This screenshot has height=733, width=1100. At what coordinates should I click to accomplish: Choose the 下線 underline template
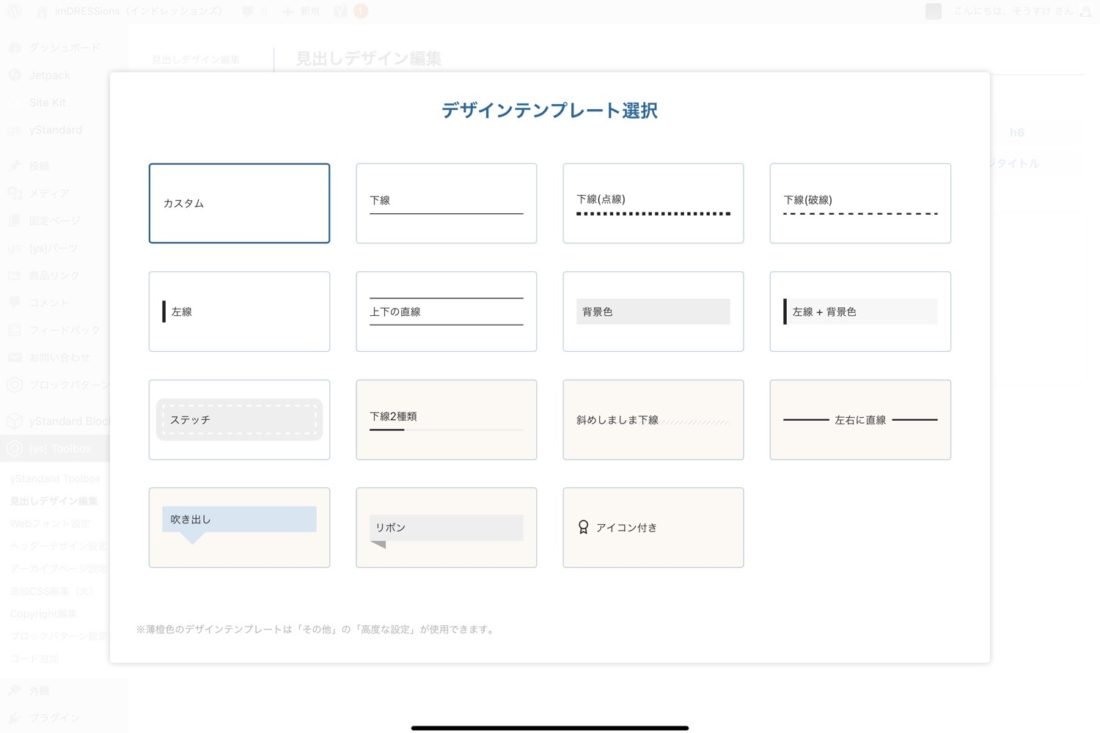(446, 203)
